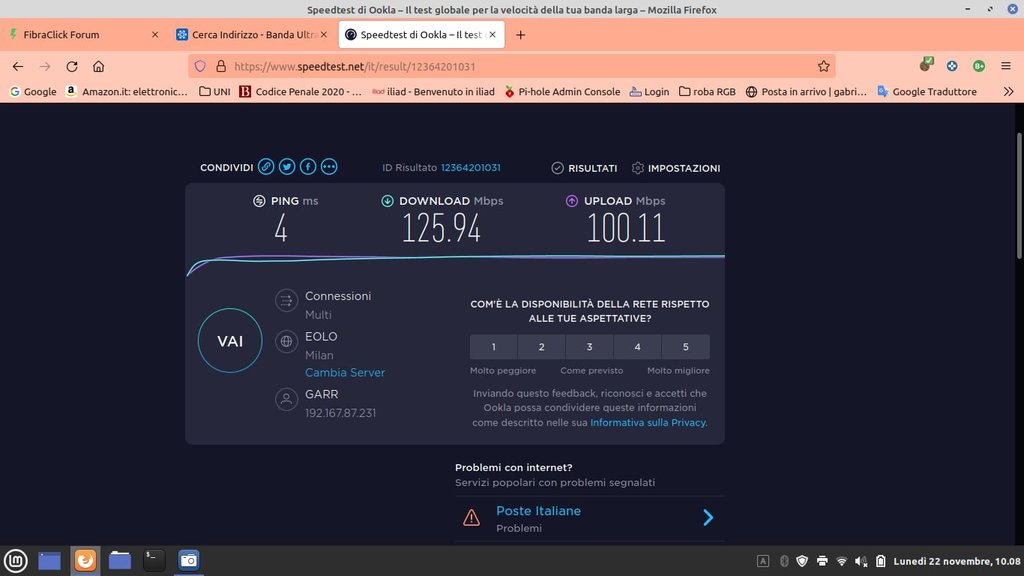The width and height of the screenshot is (1024, 576).
Task: Switch to FibraClick Forum tab
Action: [84, 35]
